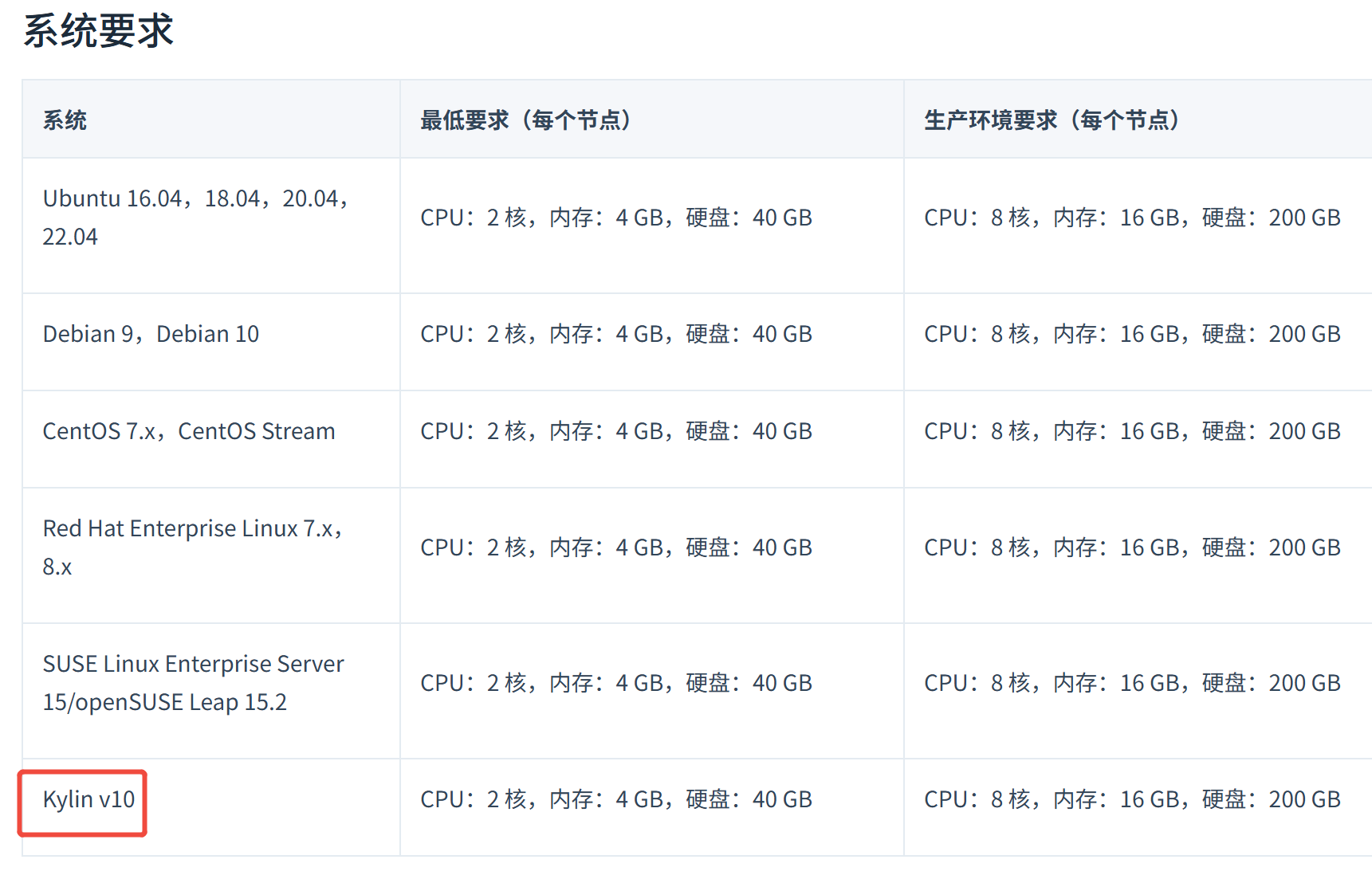The image size is (1372, 875).
Task: Click the Debian 9, Debian 10 cell
Action: click(x=151, y=334)
